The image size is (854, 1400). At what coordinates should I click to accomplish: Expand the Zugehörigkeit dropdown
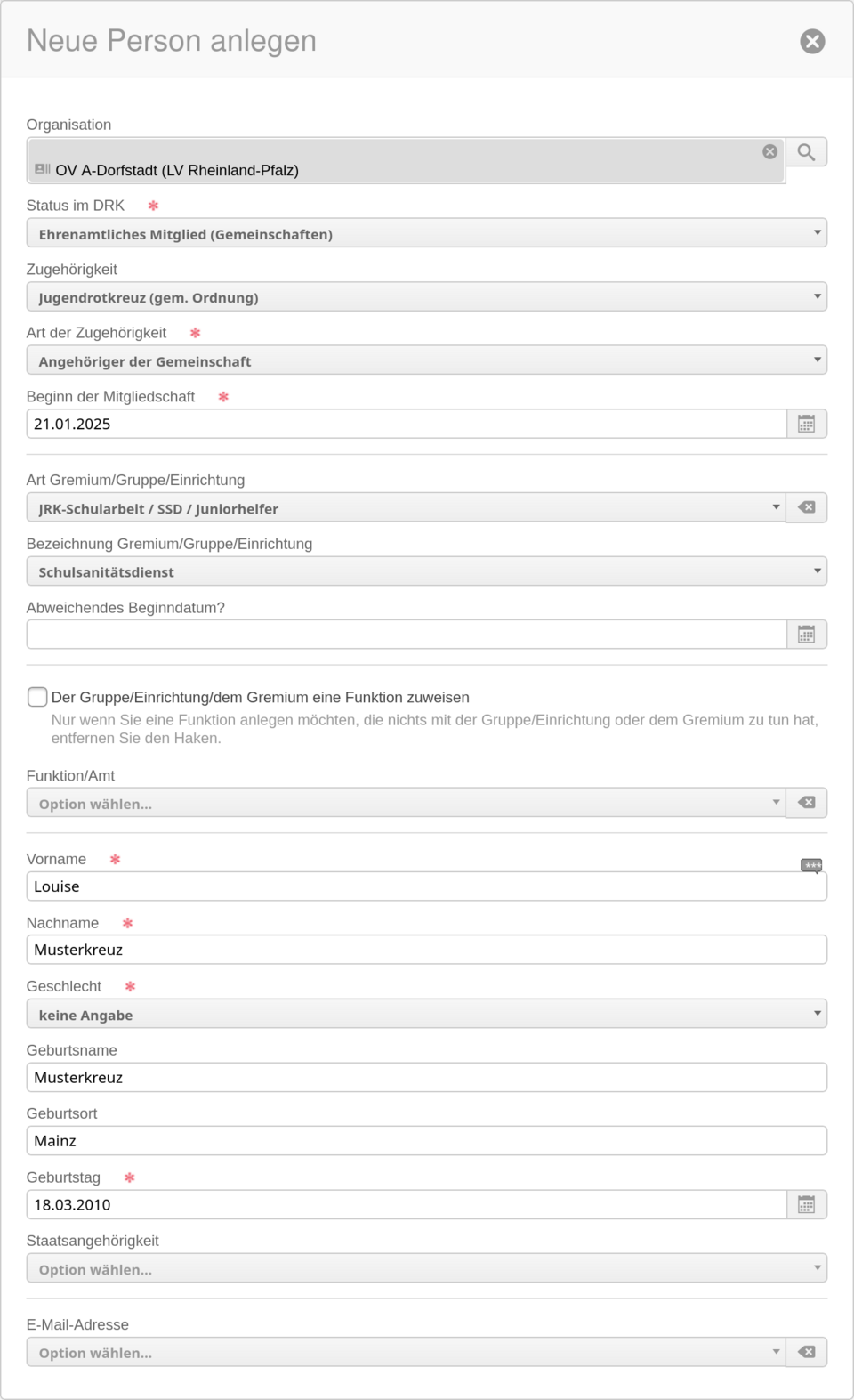coord(427,297)
